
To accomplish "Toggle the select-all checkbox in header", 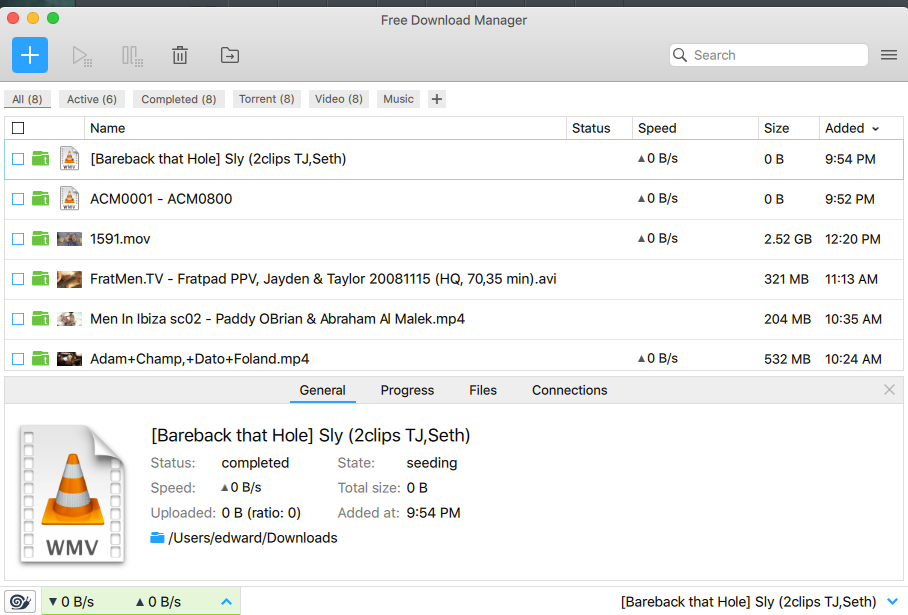I will tap(18, 128).
